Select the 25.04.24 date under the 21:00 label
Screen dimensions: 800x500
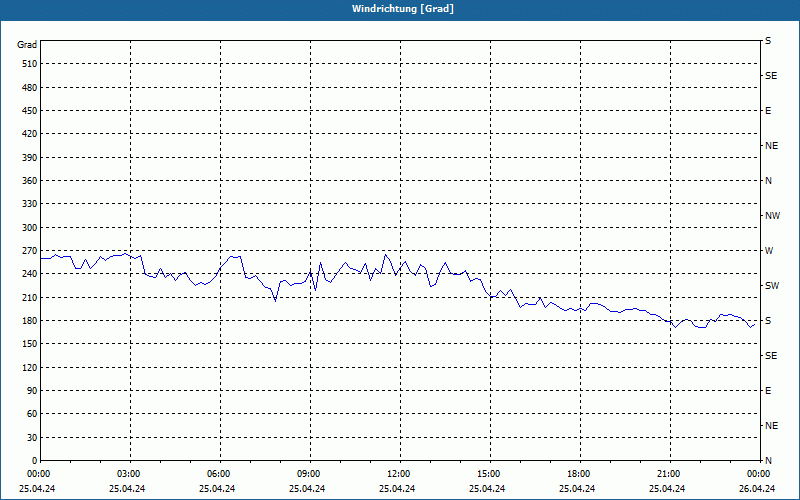(667, 489)
